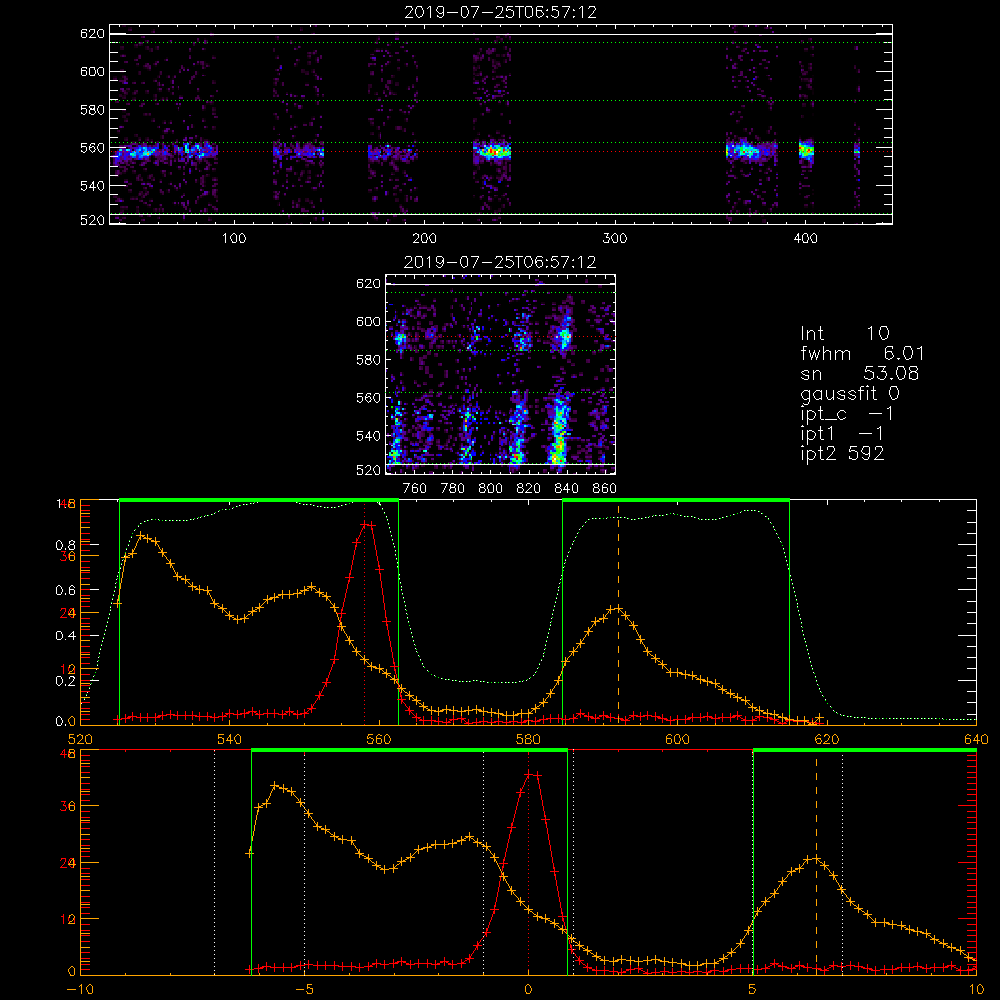Click x-axis label -5 of bottom plot

click(305, 990)
